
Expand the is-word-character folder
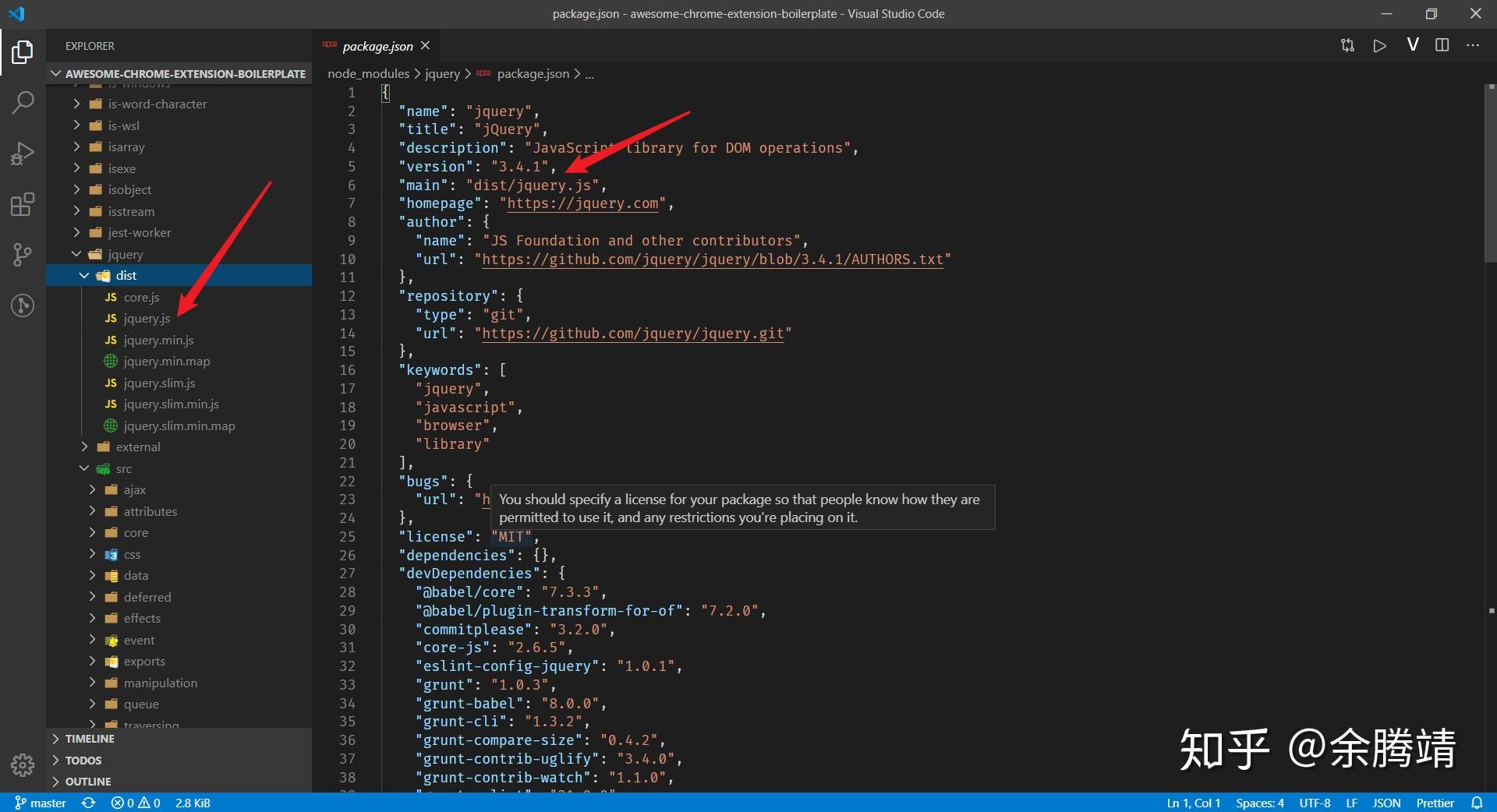[x=179, y=104]
